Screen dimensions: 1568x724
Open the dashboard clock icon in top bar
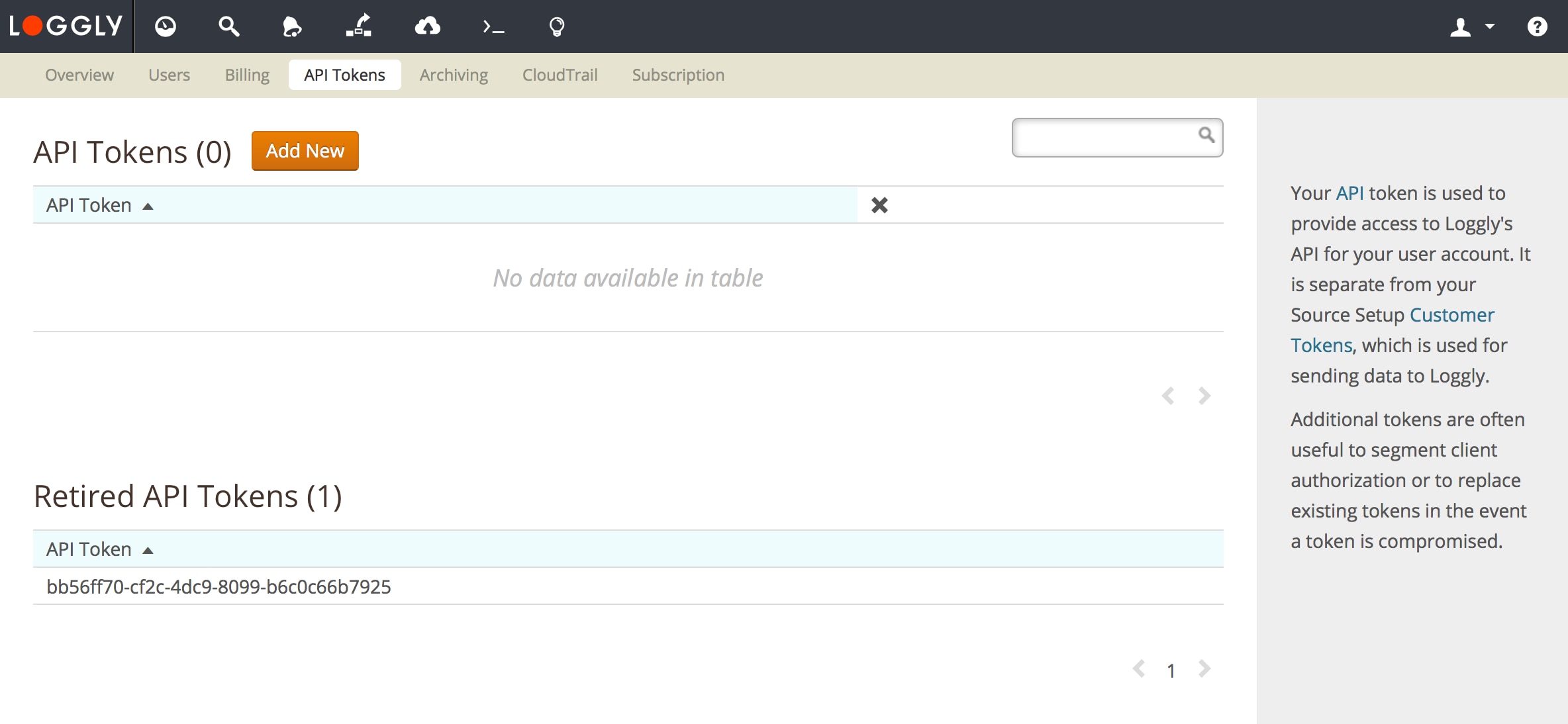166,26
